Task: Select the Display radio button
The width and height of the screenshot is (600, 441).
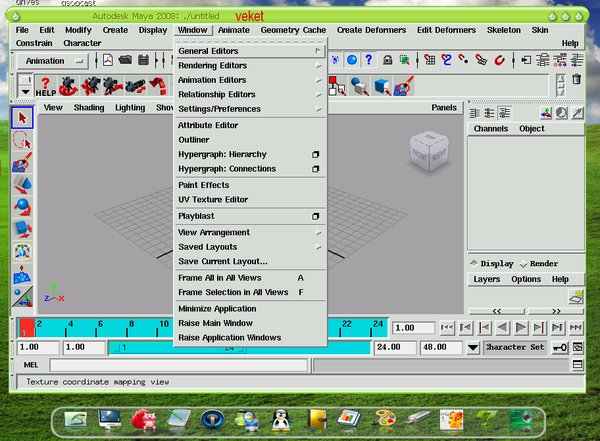Action: click(x=473, y=264)
